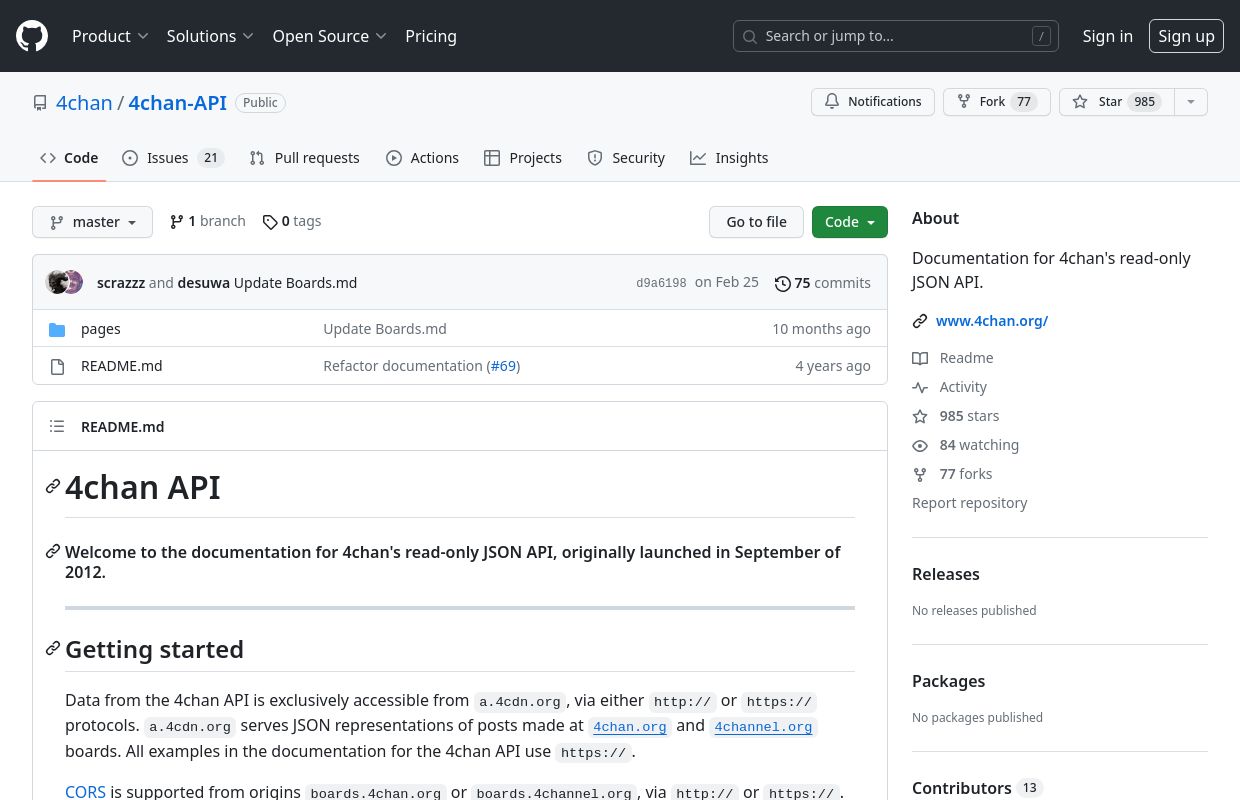Click the Report repository link
Image resolution: width=1240 pixels, height=800 pixels.
(x=969, y=503)
